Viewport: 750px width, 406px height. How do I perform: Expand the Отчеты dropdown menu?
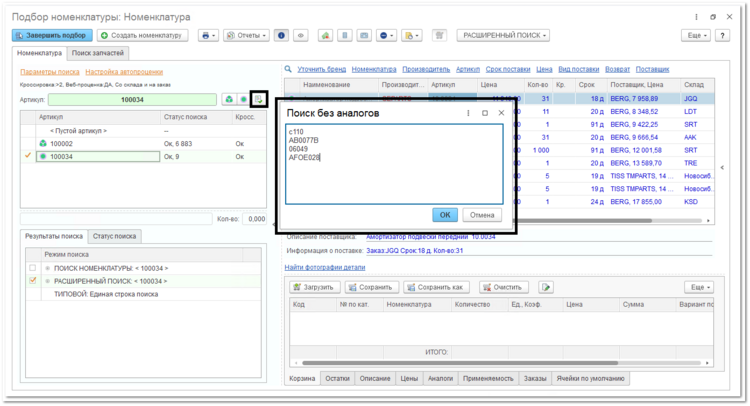[246, 35]
